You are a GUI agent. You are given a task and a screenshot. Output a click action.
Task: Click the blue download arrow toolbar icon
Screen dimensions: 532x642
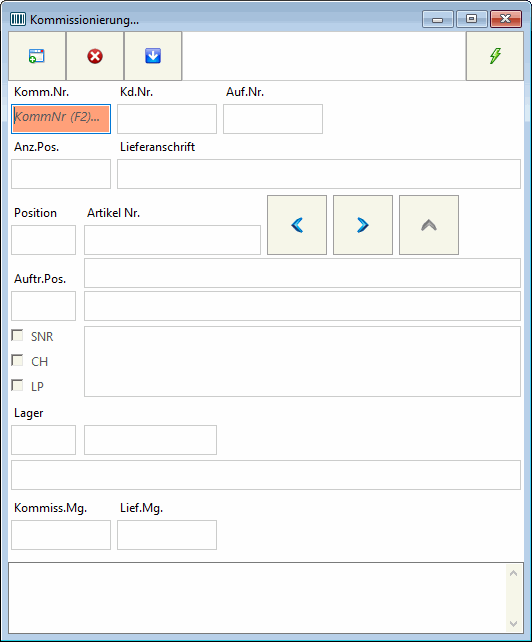tap(153, 56)
